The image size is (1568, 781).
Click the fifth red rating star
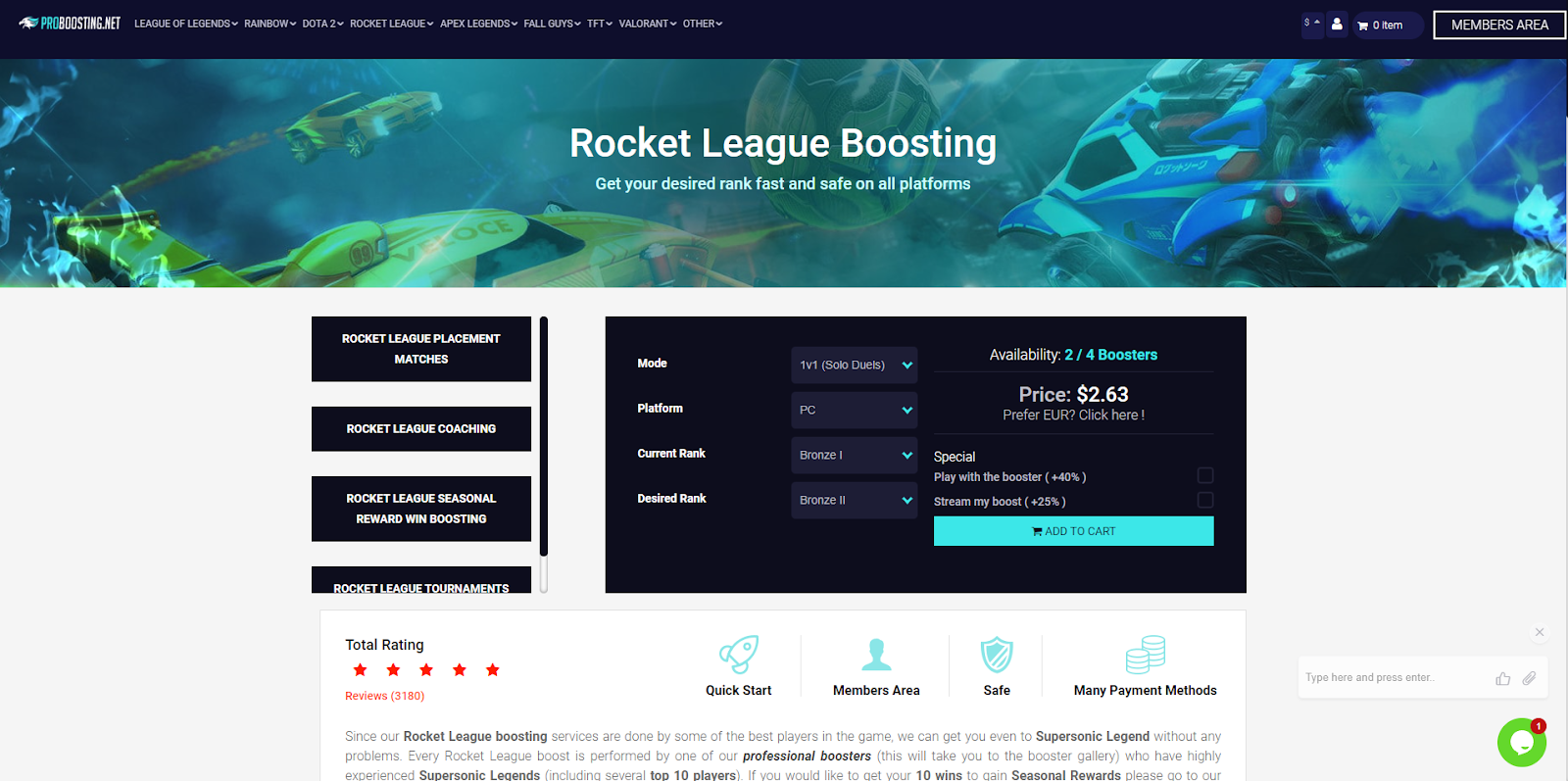(493, 670)
